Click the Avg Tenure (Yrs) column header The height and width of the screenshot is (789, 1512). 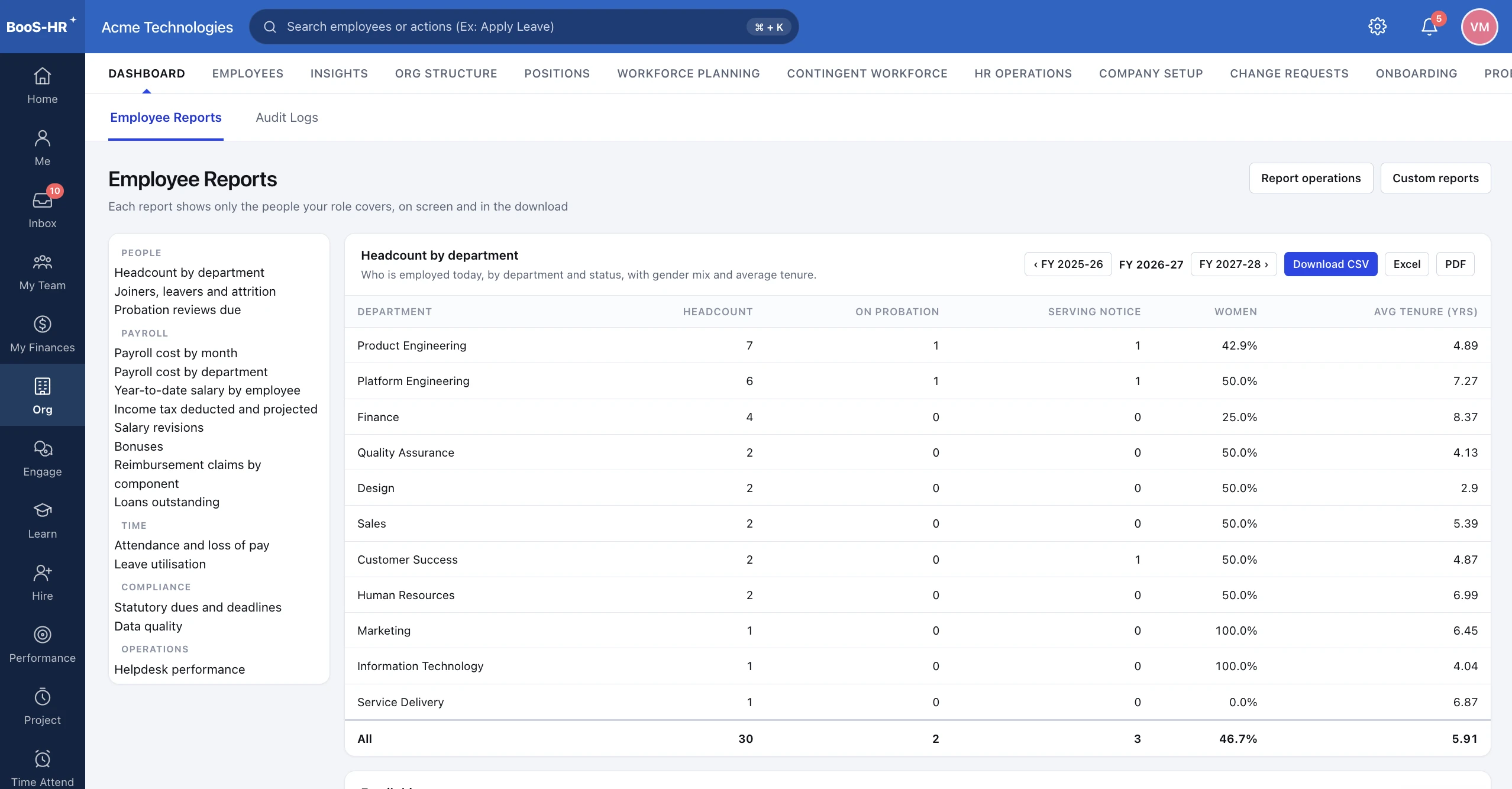tap(1426, 312)
